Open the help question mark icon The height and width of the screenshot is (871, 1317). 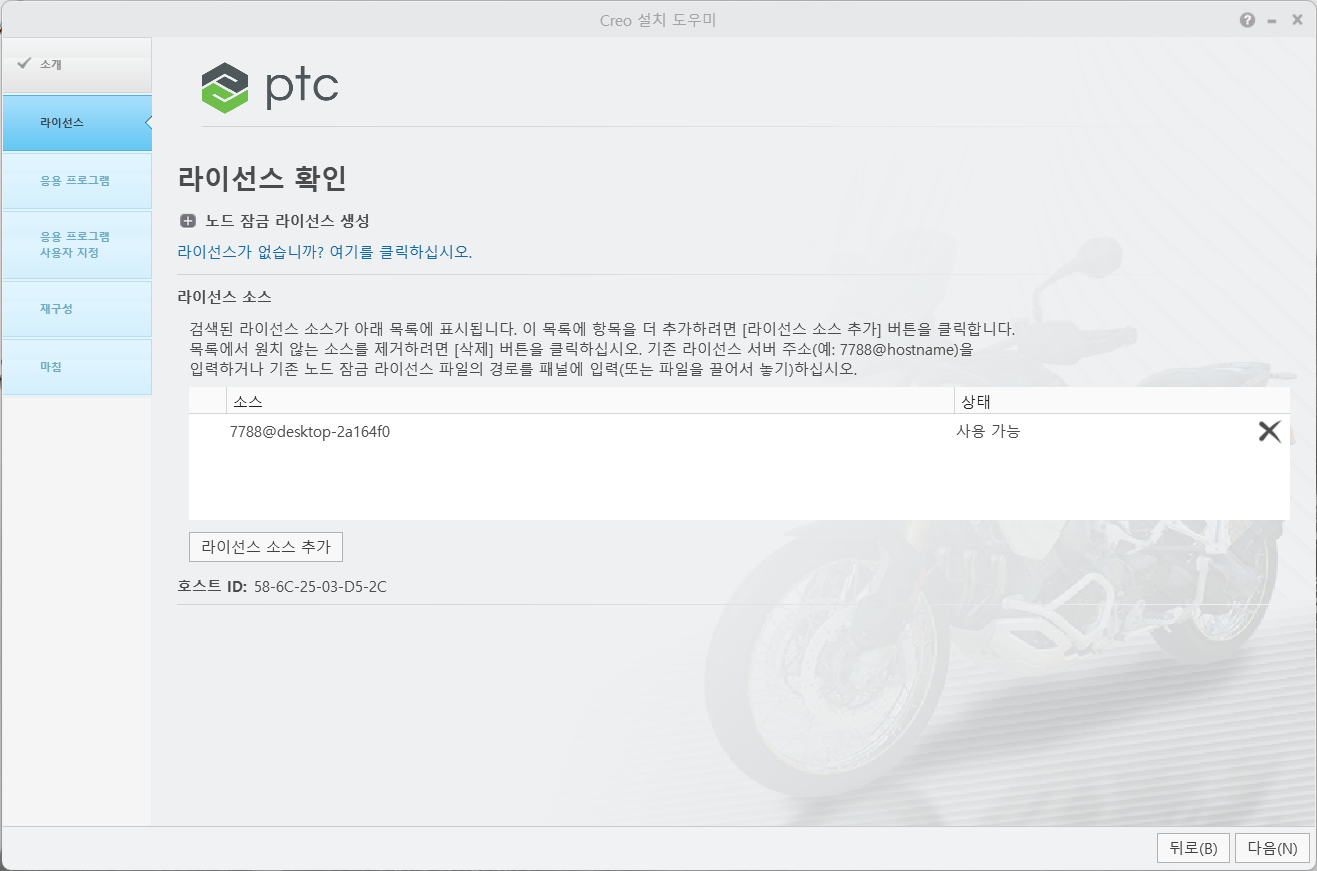point(1247,20)
